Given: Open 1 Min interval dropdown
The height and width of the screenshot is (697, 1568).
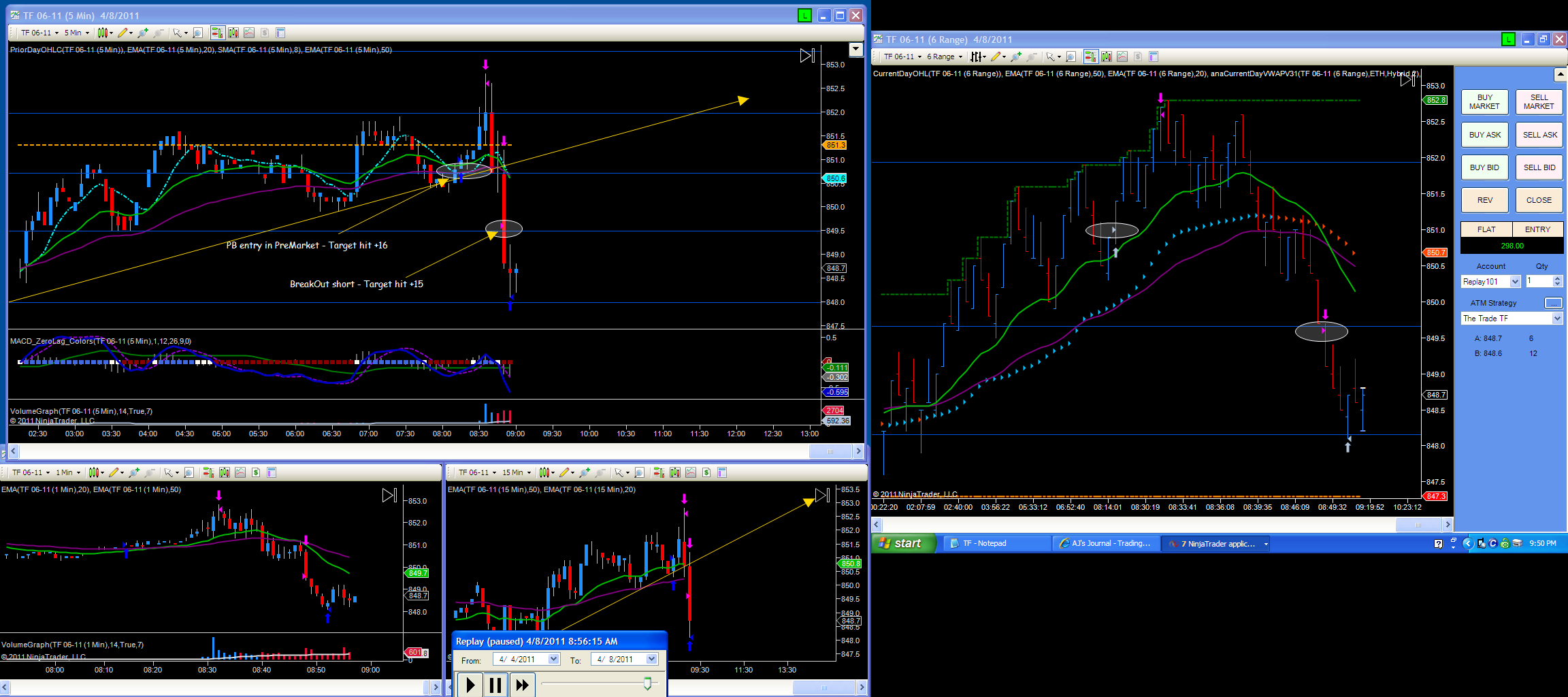Looking at the screenshot, I should pyautogui.click(x=68, y=472).
